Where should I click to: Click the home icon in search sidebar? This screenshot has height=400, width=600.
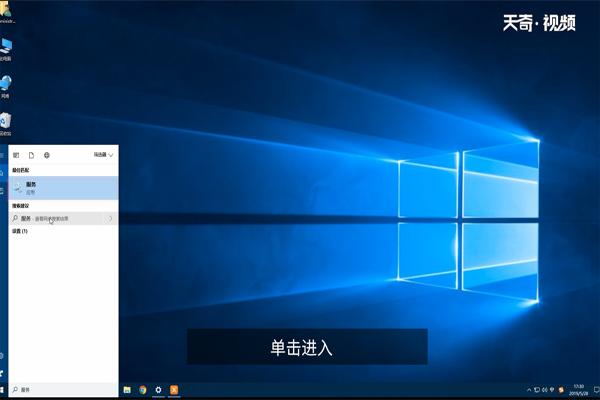click(x=2, y=173)
